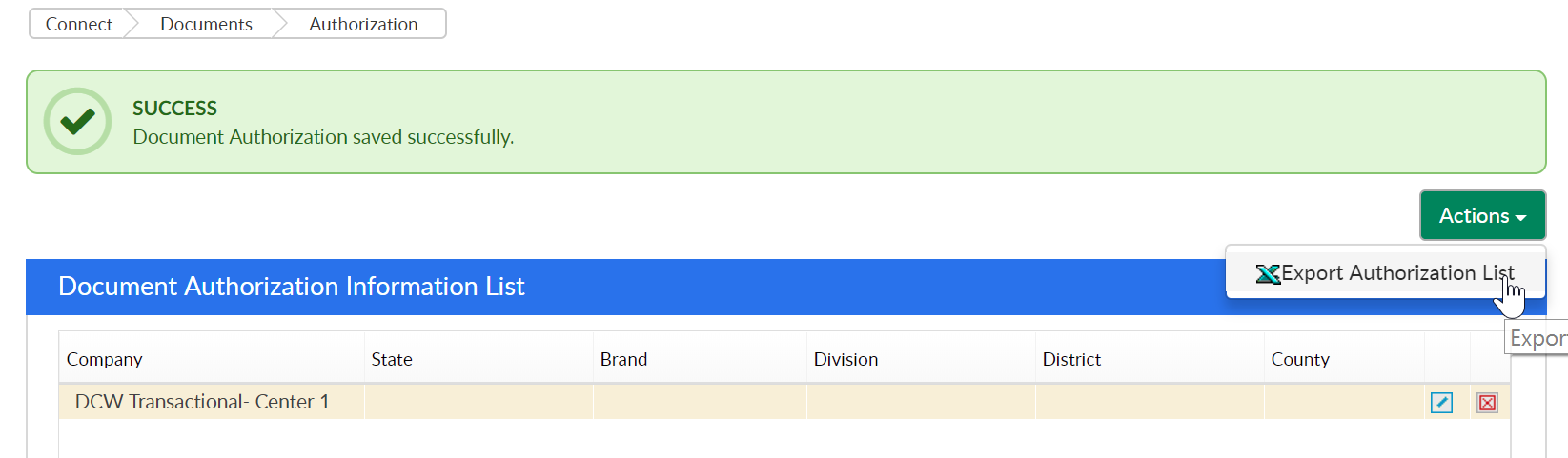Click the edit pencil icon for DCW Transactional row
The image size is (1568, 458).
(1441, 403)
